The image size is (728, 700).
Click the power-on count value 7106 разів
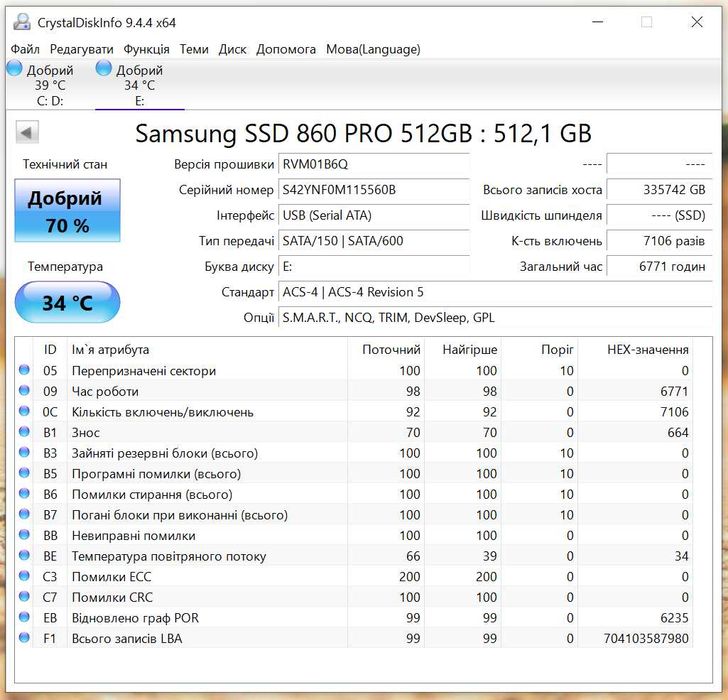pyautogui.click(x=659, y=241)
